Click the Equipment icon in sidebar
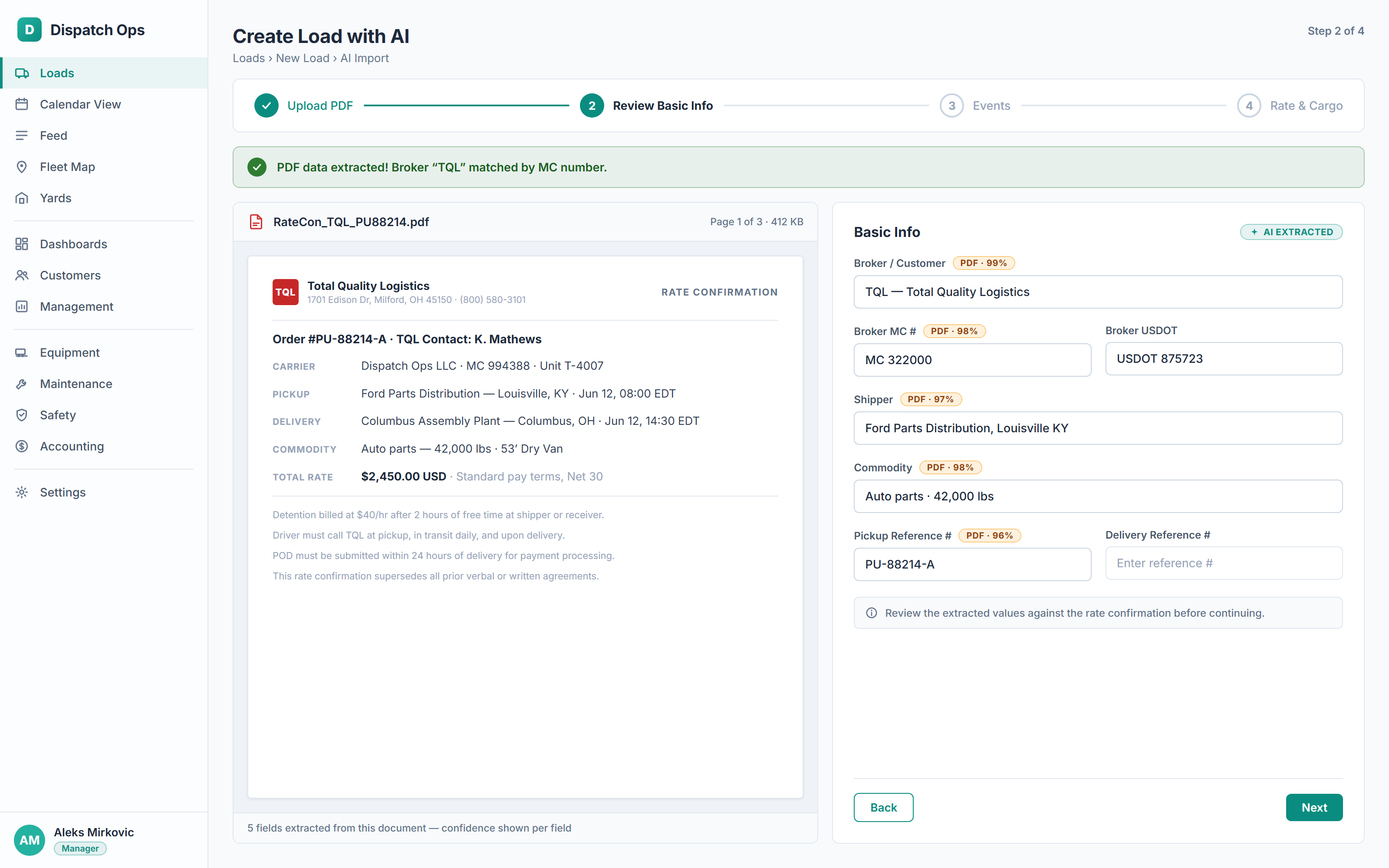Screen dimensions: 1389x868 click(x=22, y=352)
